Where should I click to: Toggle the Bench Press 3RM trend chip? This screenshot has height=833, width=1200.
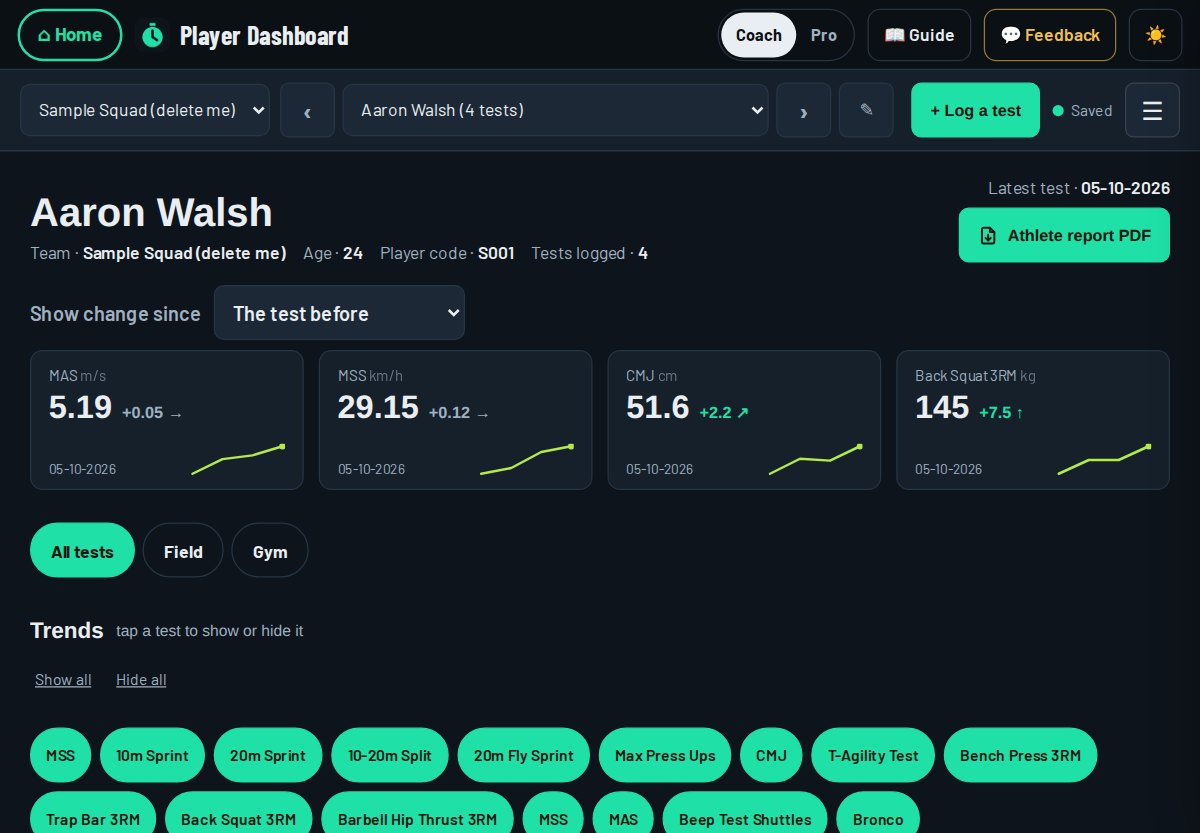click(x=1020, y=755)
